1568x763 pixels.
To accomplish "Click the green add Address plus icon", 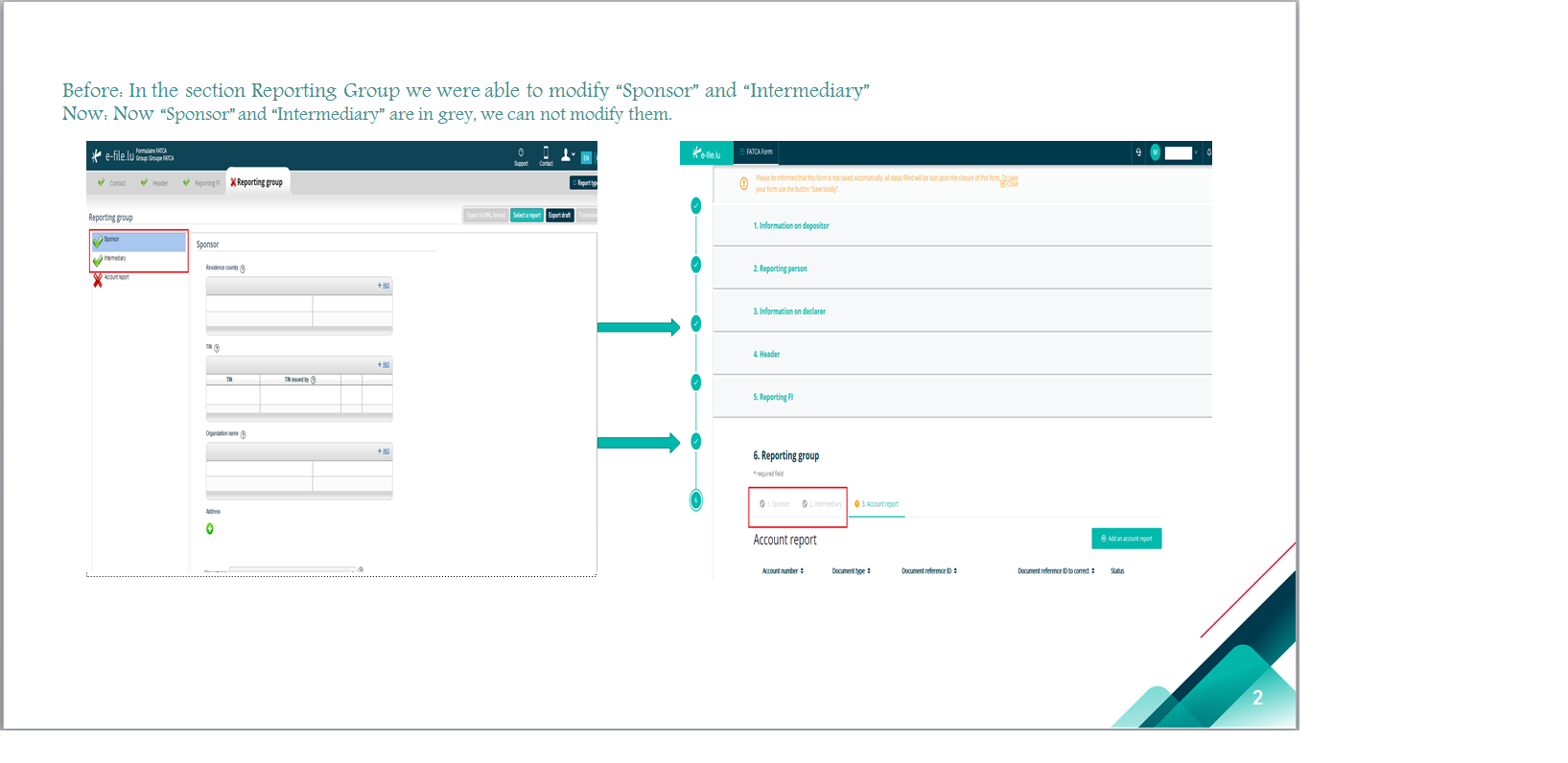I will (x=210, y=529).
